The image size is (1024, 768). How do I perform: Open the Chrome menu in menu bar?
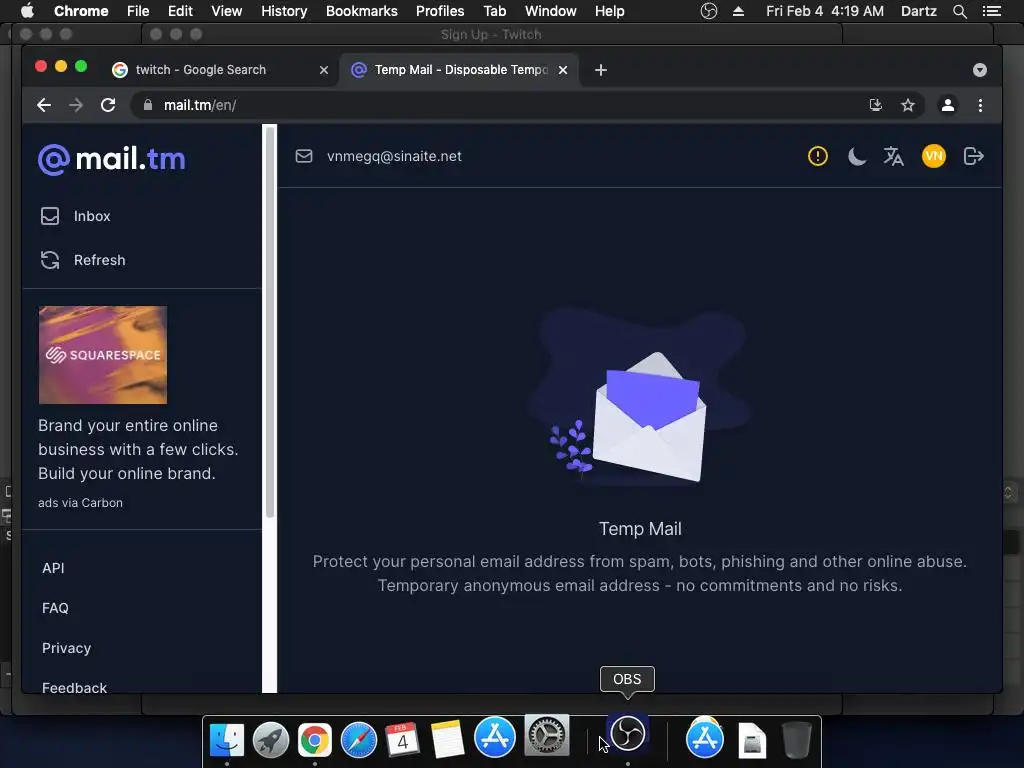[x=81, y=11]
